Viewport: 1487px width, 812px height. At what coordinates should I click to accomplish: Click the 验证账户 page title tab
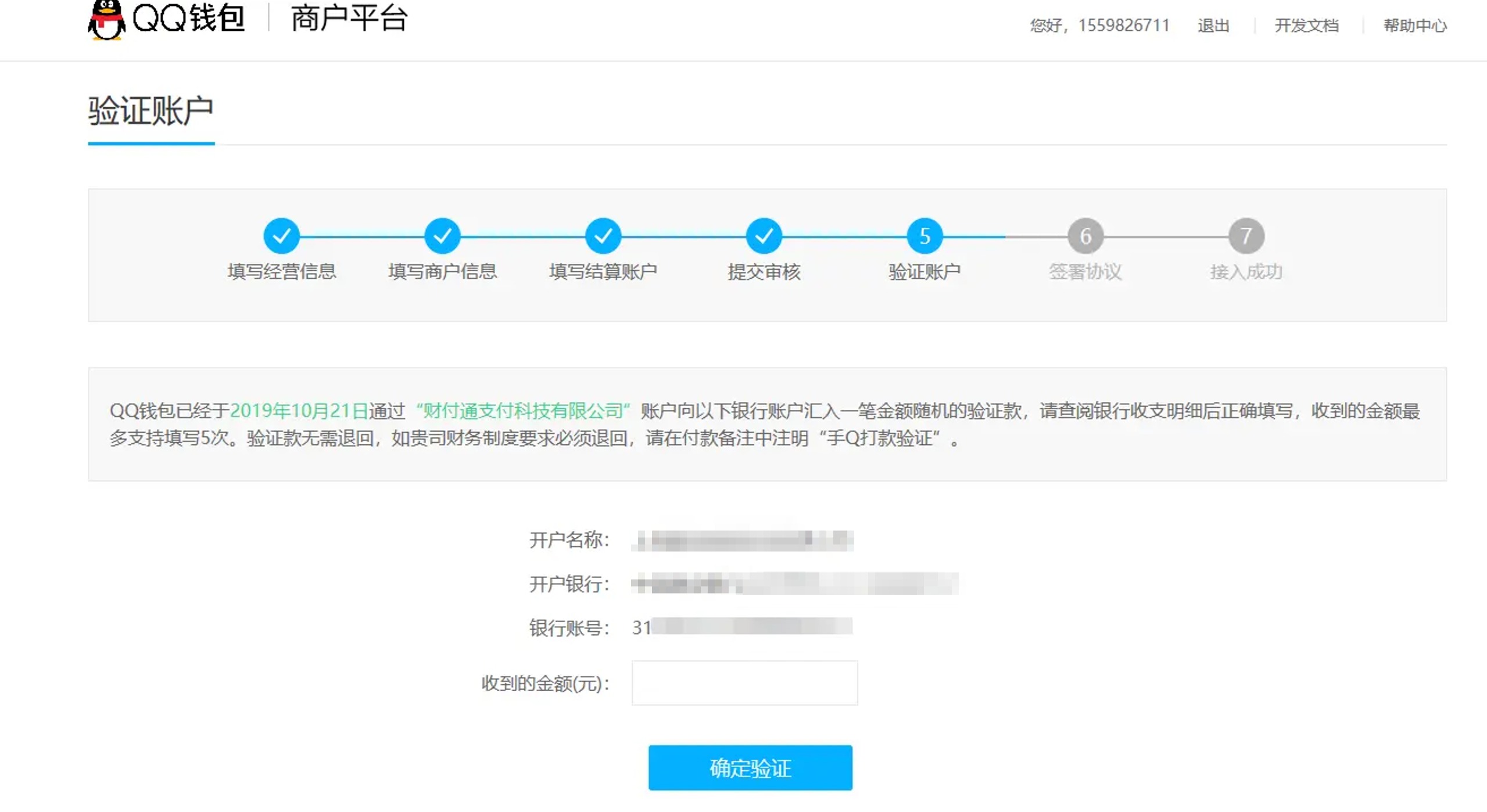151,112
